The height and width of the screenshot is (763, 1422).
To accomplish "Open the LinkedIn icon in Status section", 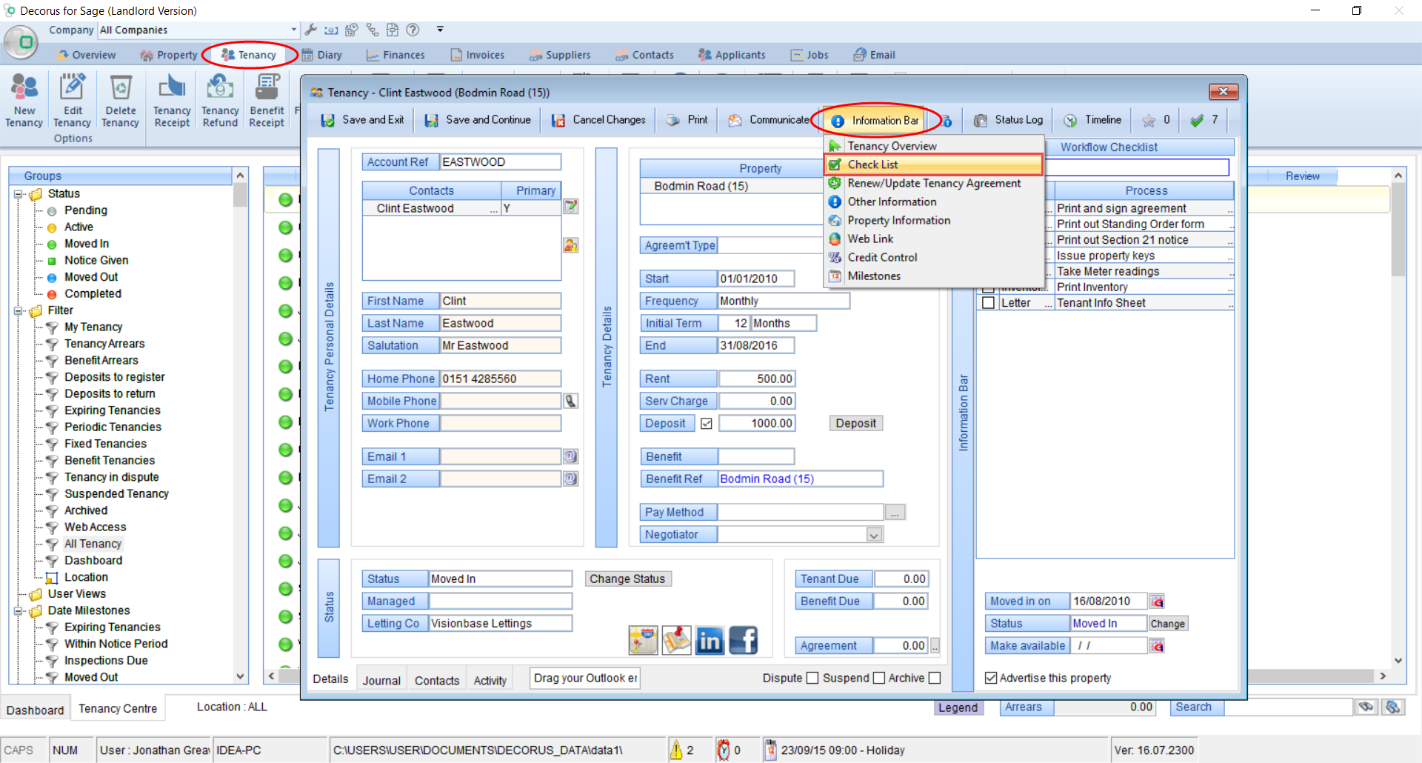I will point(709,640).
